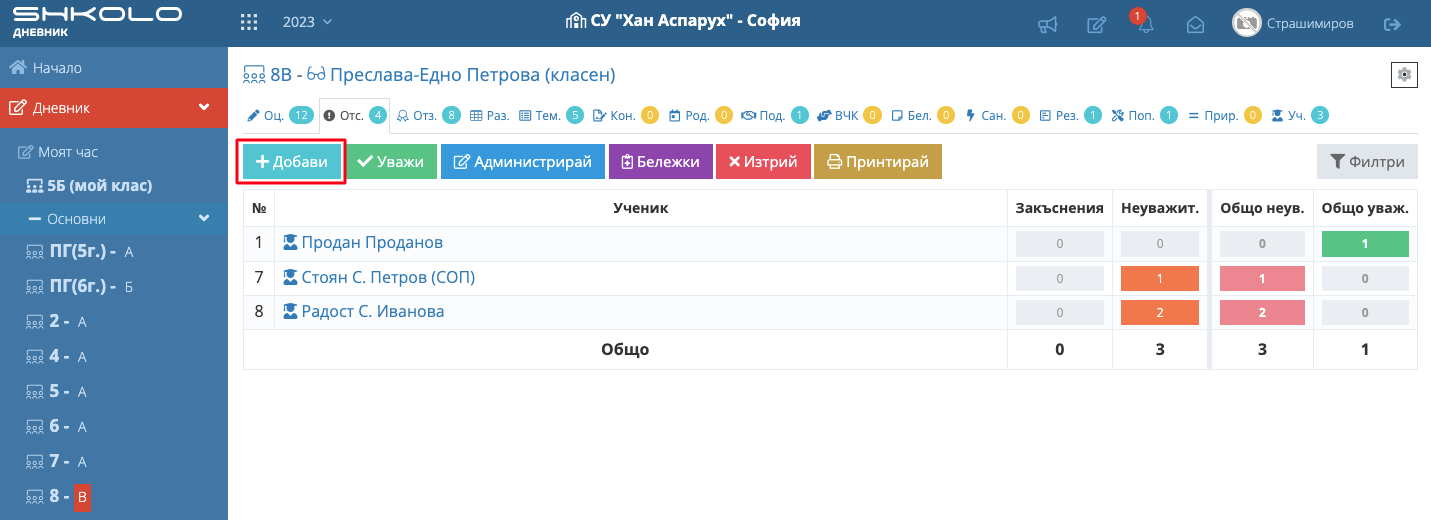Collapse the Основни group
1431x520 pixels.
[x=114, y=218]
